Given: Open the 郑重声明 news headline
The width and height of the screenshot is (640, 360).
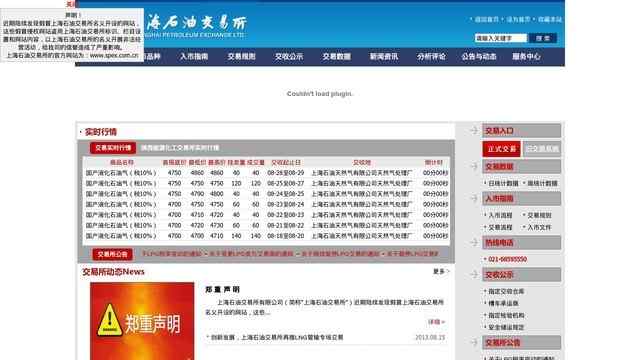Looking at the screenshot, I should point(222,289).
